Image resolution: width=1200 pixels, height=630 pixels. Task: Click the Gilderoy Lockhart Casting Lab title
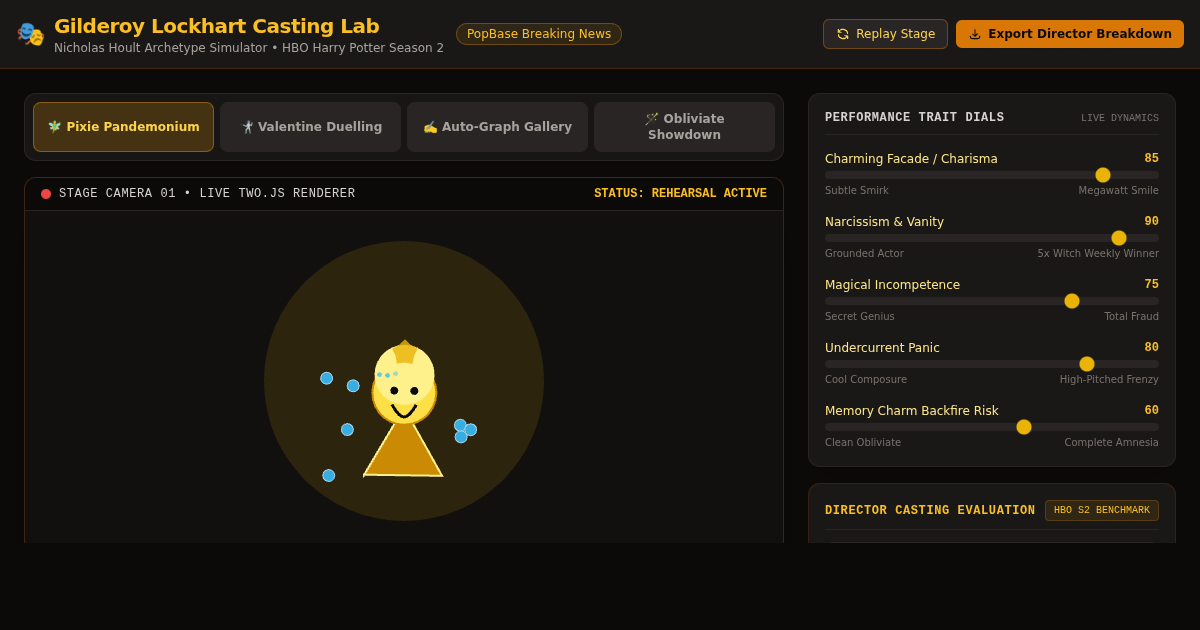point(217,26)
